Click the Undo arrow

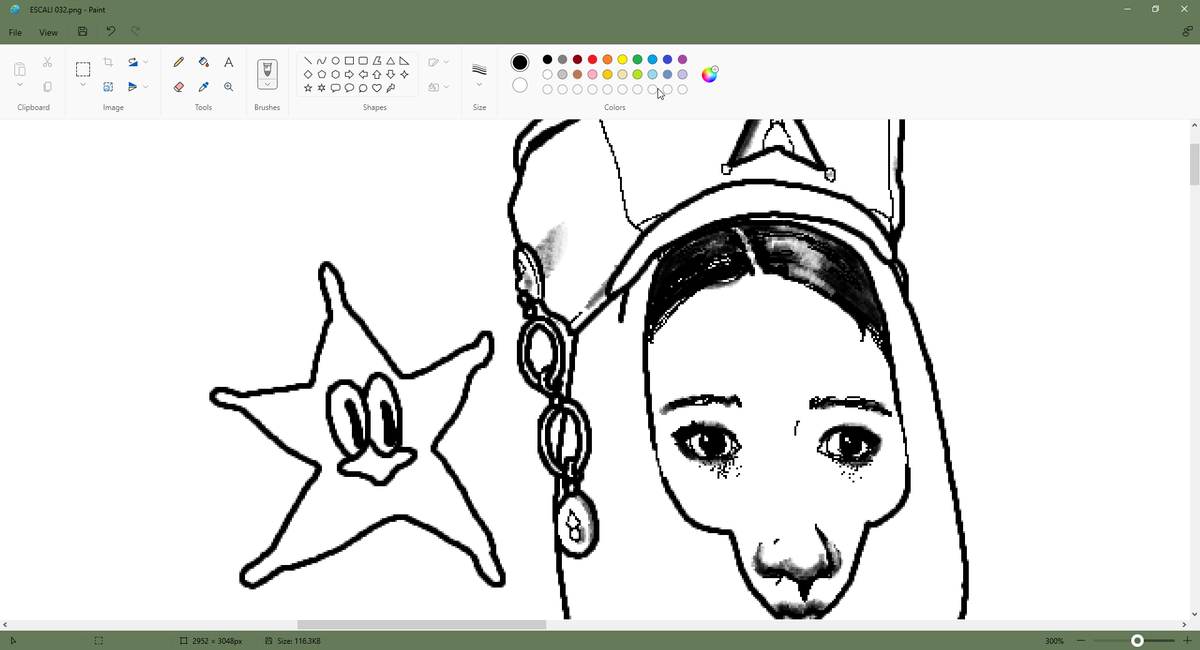coord(110,32)
